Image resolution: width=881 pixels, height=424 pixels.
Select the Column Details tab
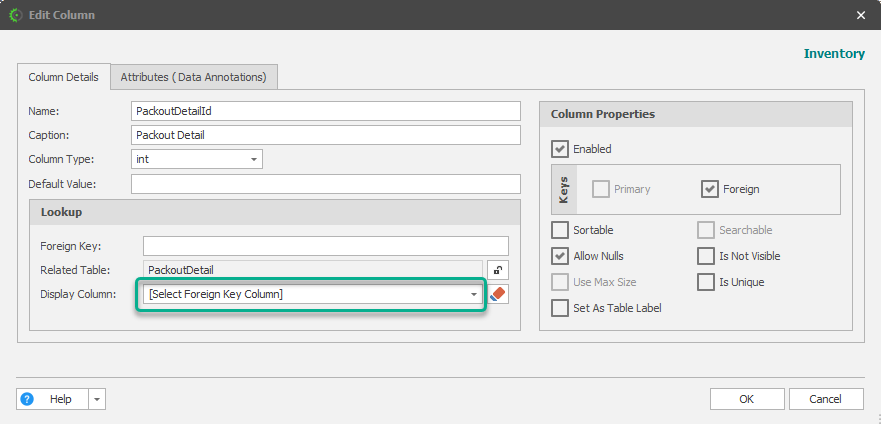[x=63, y=77]
